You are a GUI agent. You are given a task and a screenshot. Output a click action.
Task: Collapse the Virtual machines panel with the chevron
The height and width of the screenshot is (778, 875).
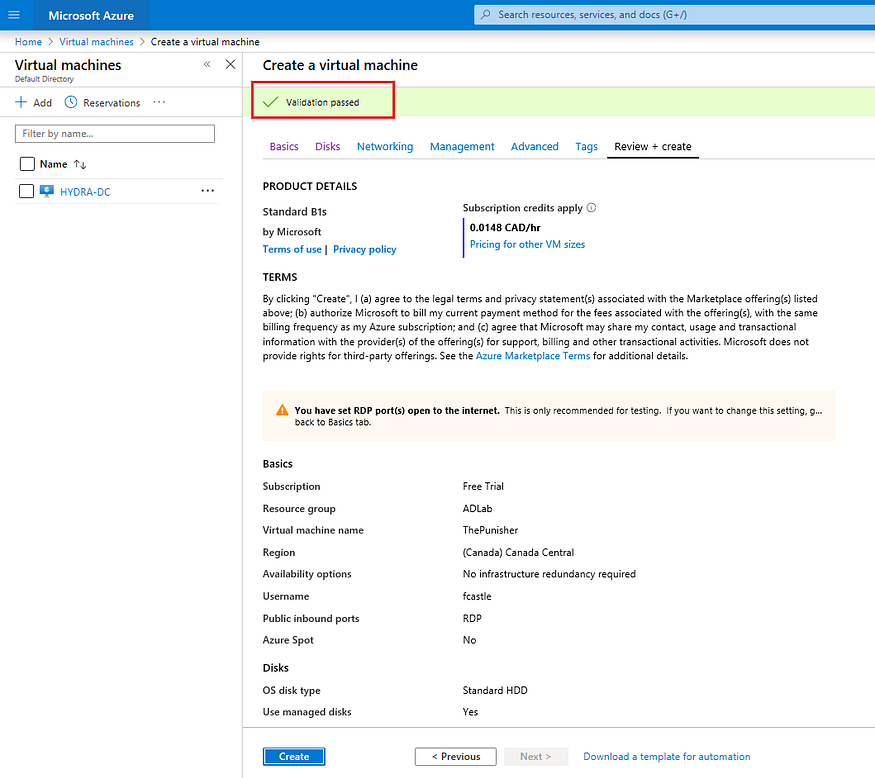207,63
